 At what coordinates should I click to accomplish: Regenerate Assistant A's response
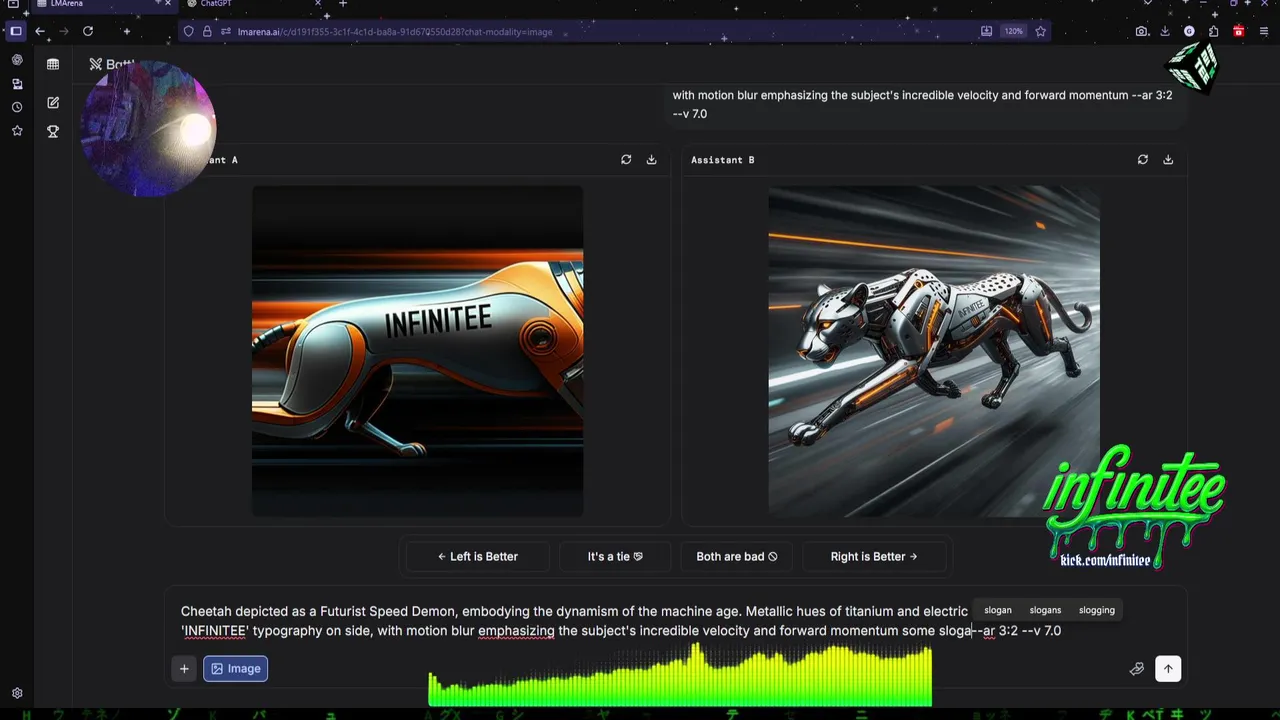[626, 159]
